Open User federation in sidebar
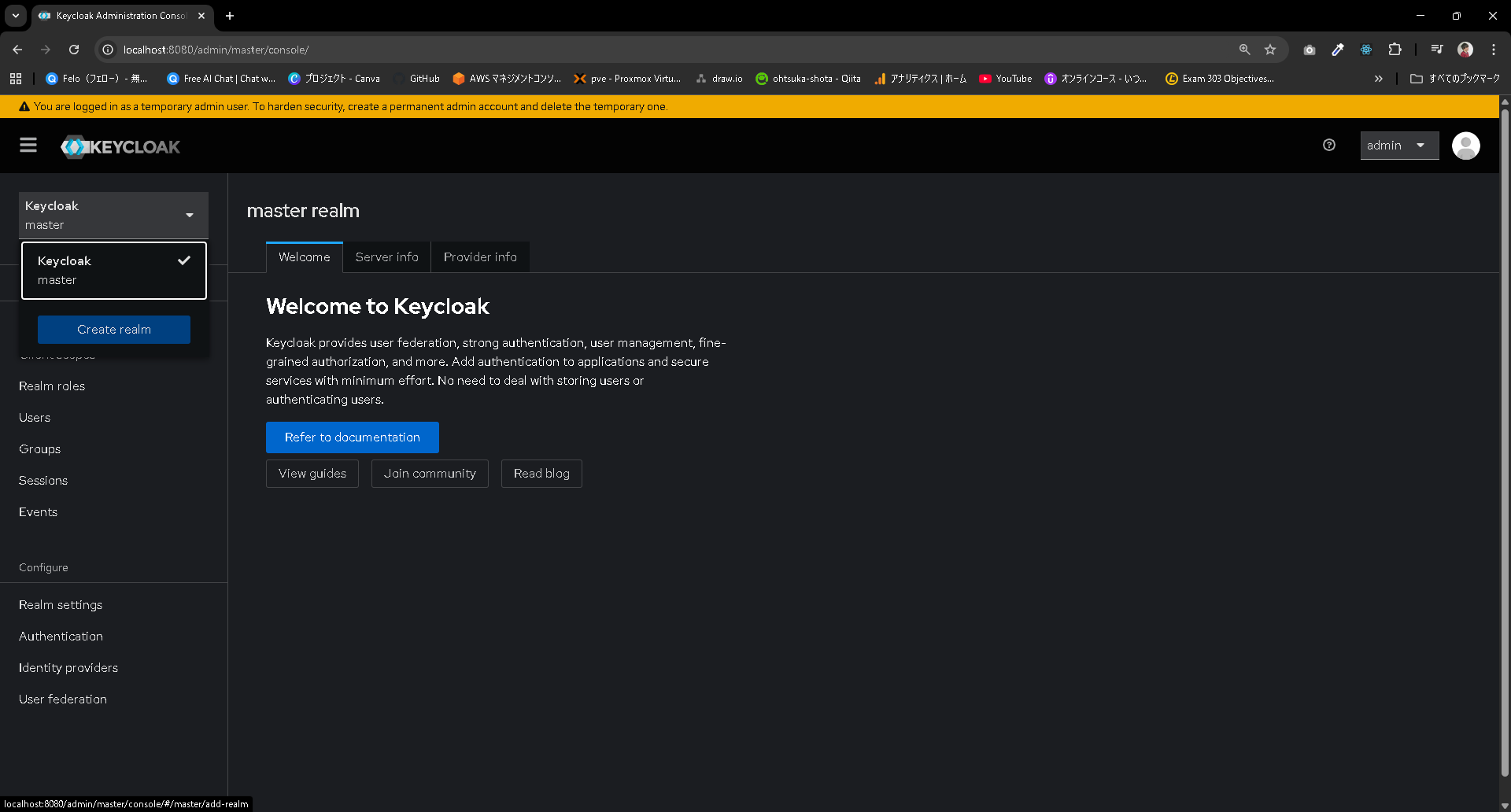Viewport: 1511px width, 812px height. [x=63, y=699]
